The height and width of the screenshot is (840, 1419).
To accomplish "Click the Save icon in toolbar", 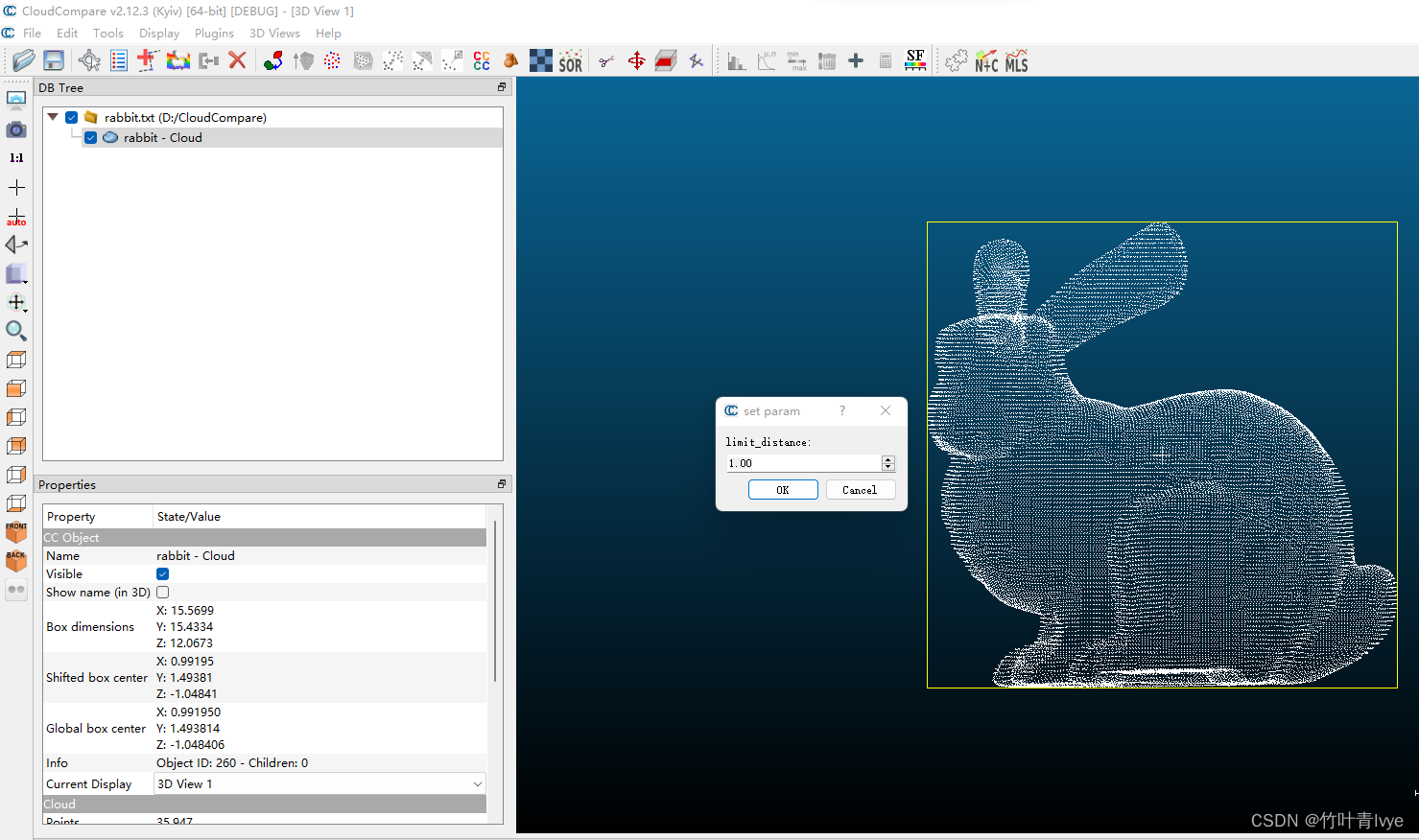I will (54, 61).
